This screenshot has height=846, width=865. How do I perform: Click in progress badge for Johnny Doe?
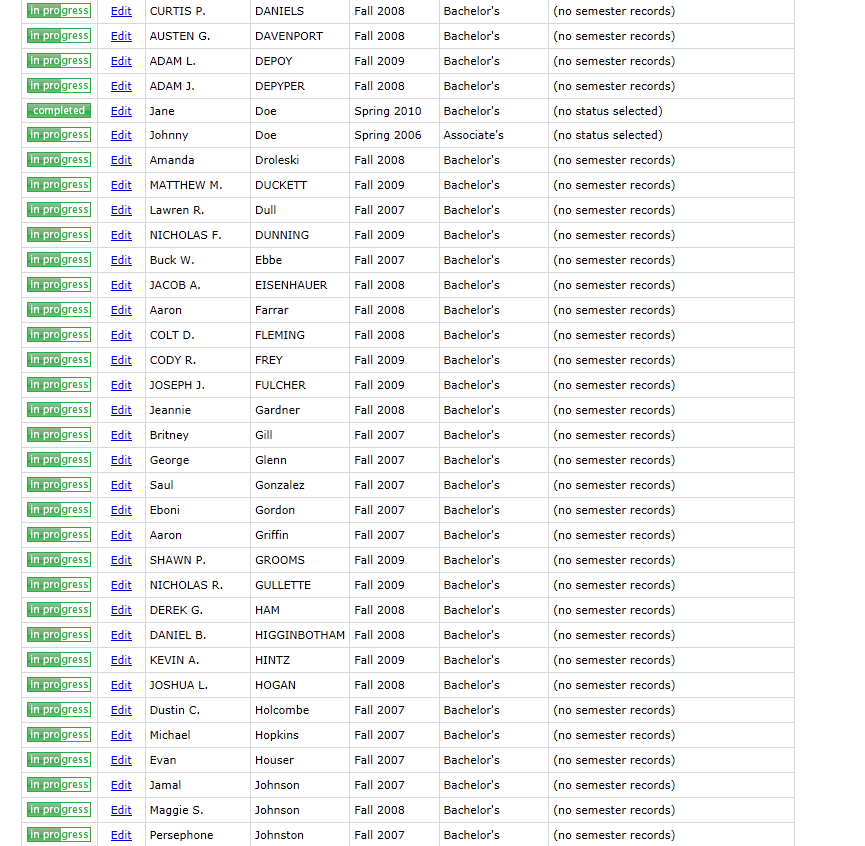tap(59, 135)
